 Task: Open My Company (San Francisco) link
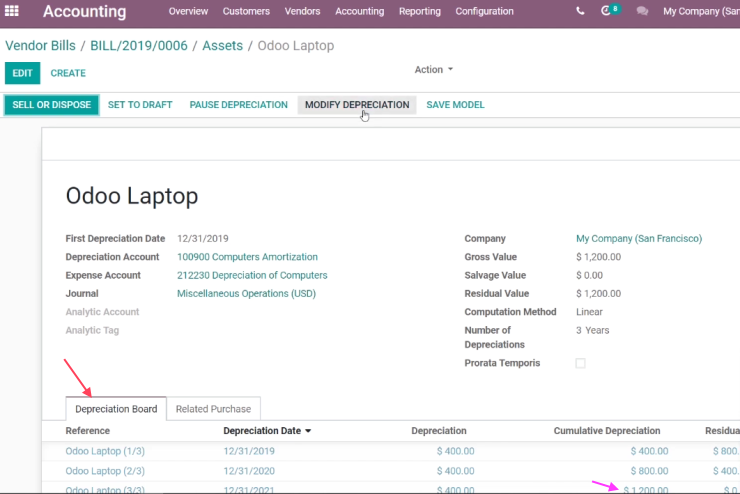(639, 239)
